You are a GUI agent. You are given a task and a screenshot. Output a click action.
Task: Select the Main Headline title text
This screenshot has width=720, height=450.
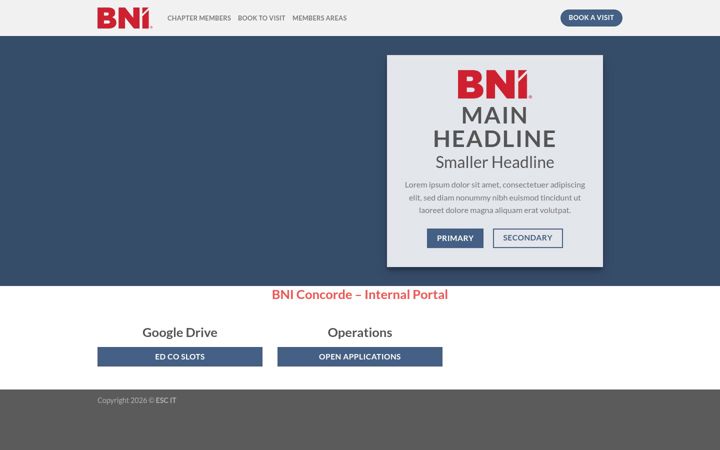[495, 127]
